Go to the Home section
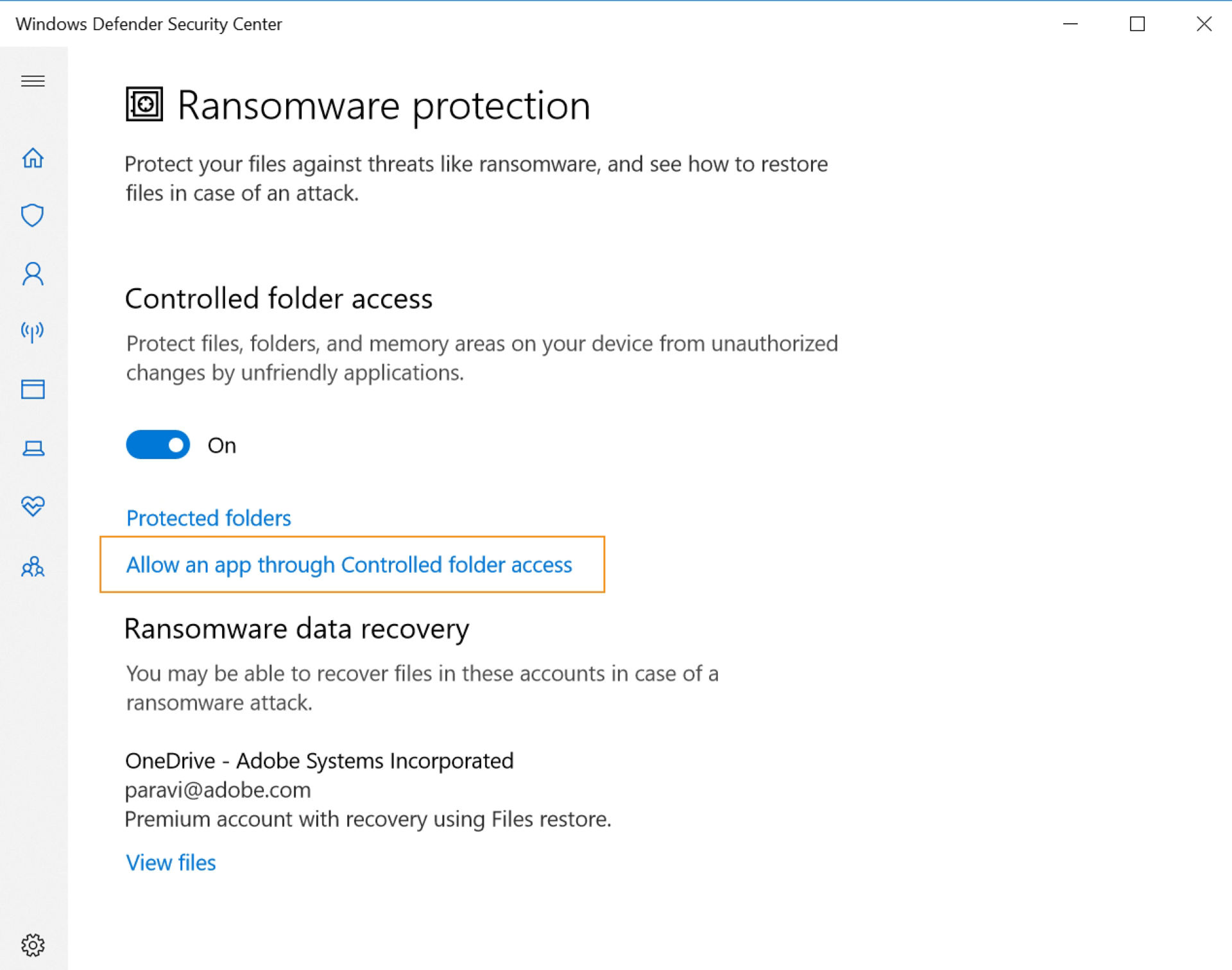1232x970 pixels. pyautogui.click(x=33, y=158)
